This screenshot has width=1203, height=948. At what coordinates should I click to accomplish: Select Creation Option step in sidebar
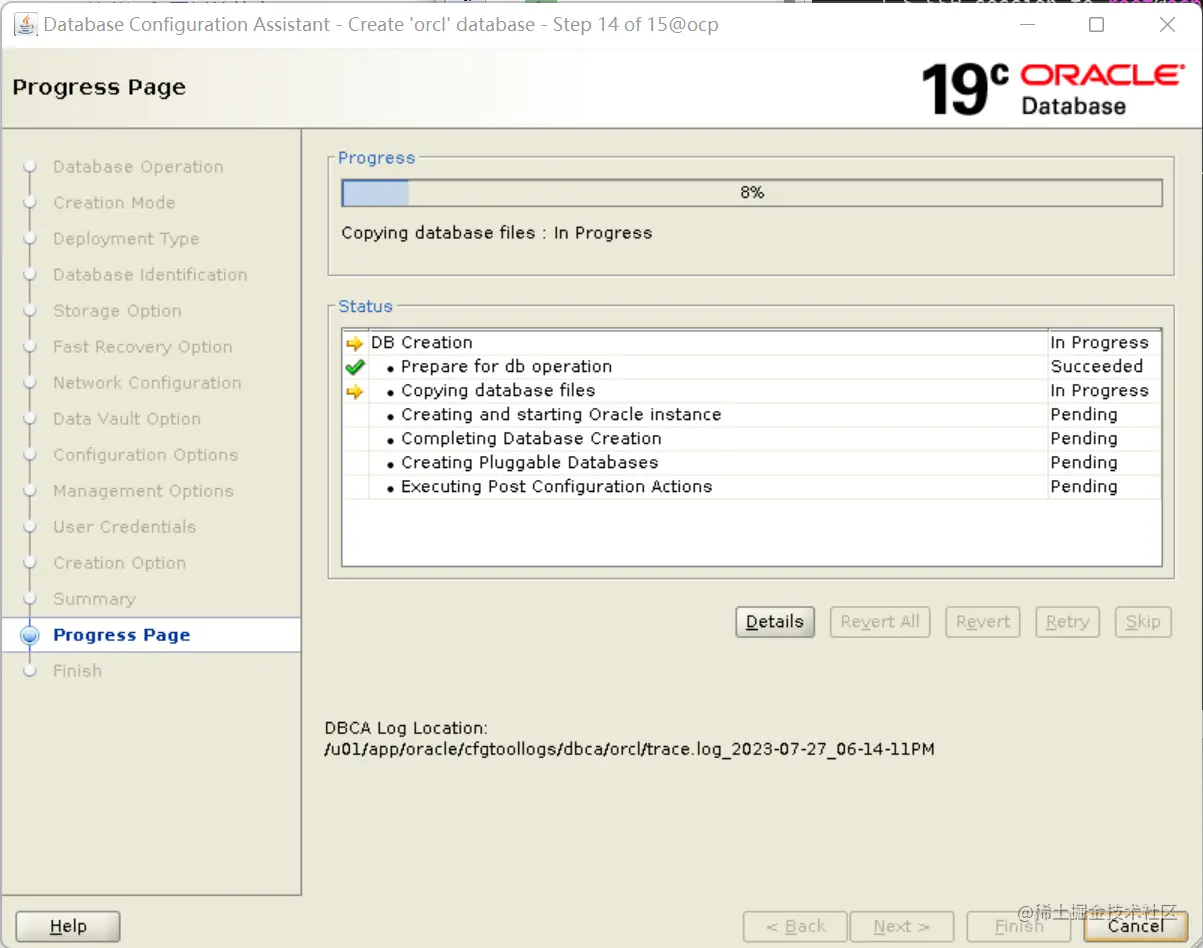[x=119, y=563]
